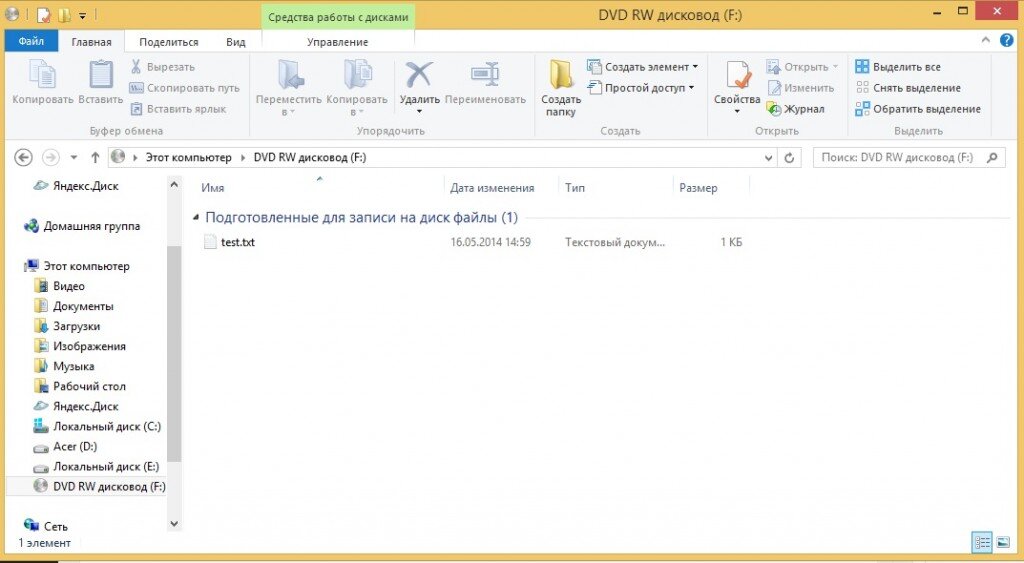This screenshot has width=1024, height=563.
Task: Click Вставить ярлык
Action: (x=178, y=109)
